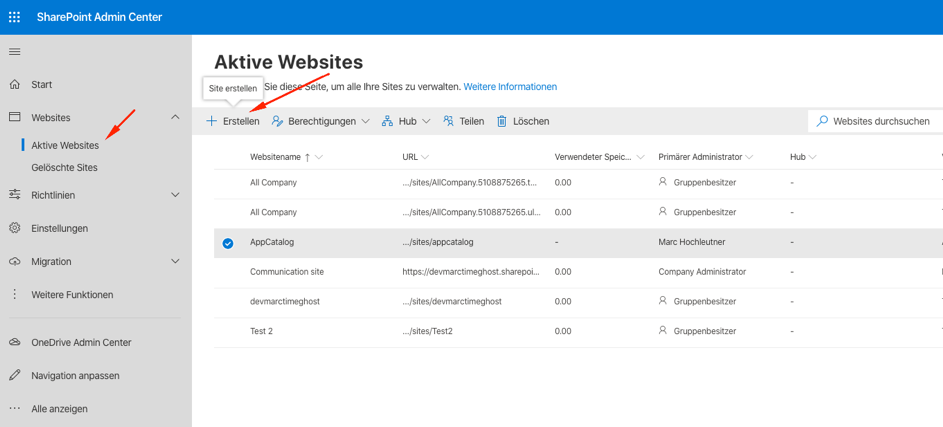943x427 pixels.
Task: Open OneDrive Admin Center in navigation
Action: [x=81, y=342]
